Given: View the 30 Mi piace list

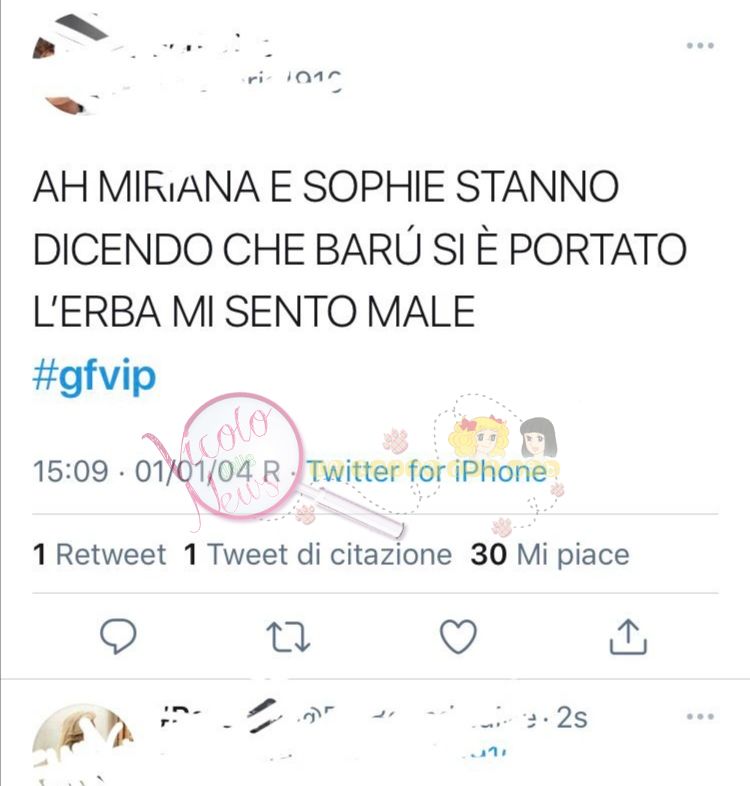Looking at the screenshot, I should pyautogui.click(x=550, y=554).
